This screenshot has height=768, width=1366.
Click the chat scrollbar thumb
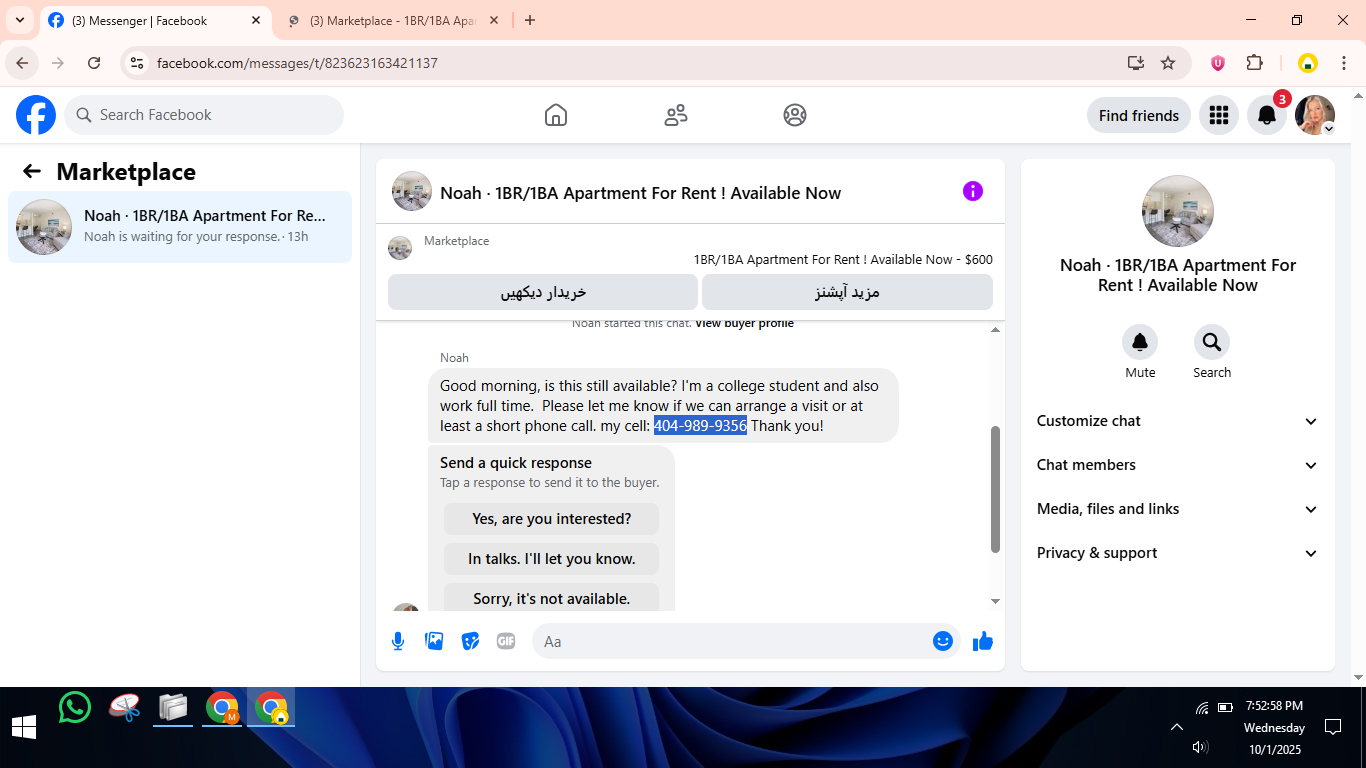click(x=995, y=489)
